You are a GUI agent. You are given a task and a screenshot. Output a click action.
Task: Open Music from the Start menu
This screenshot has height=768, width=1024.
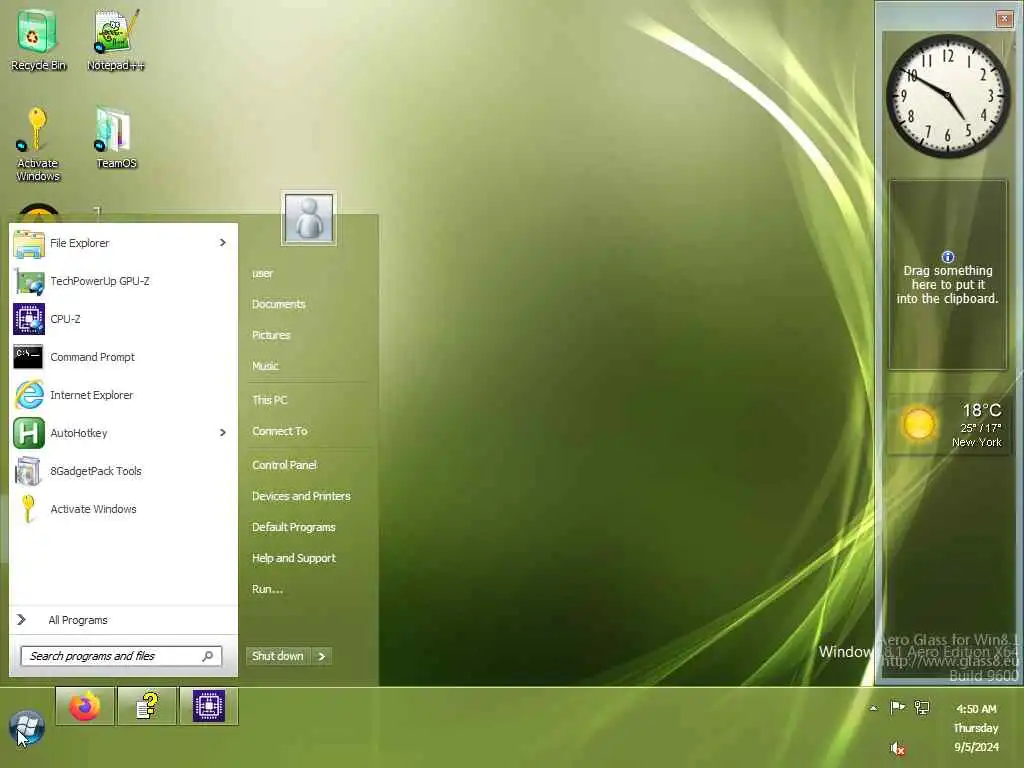(265, 366)
